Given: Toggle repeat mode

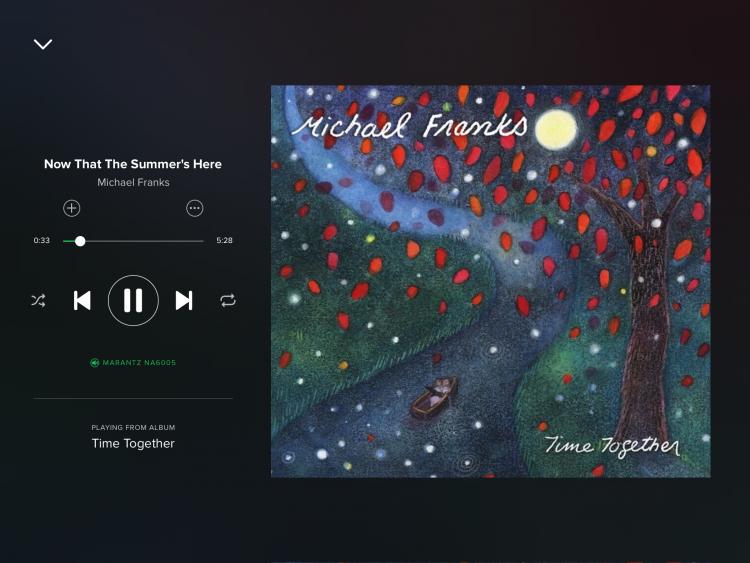Looking at the screenshot, I should [228, 300].
